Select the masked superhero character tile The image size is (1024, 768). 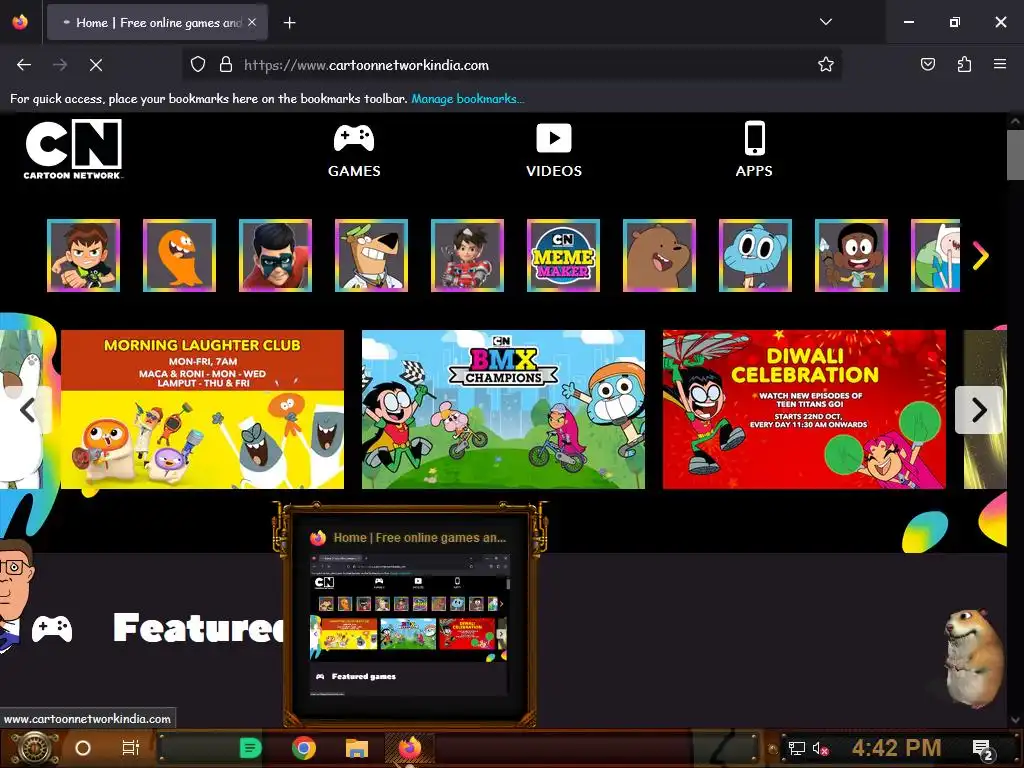pos(276,255)
